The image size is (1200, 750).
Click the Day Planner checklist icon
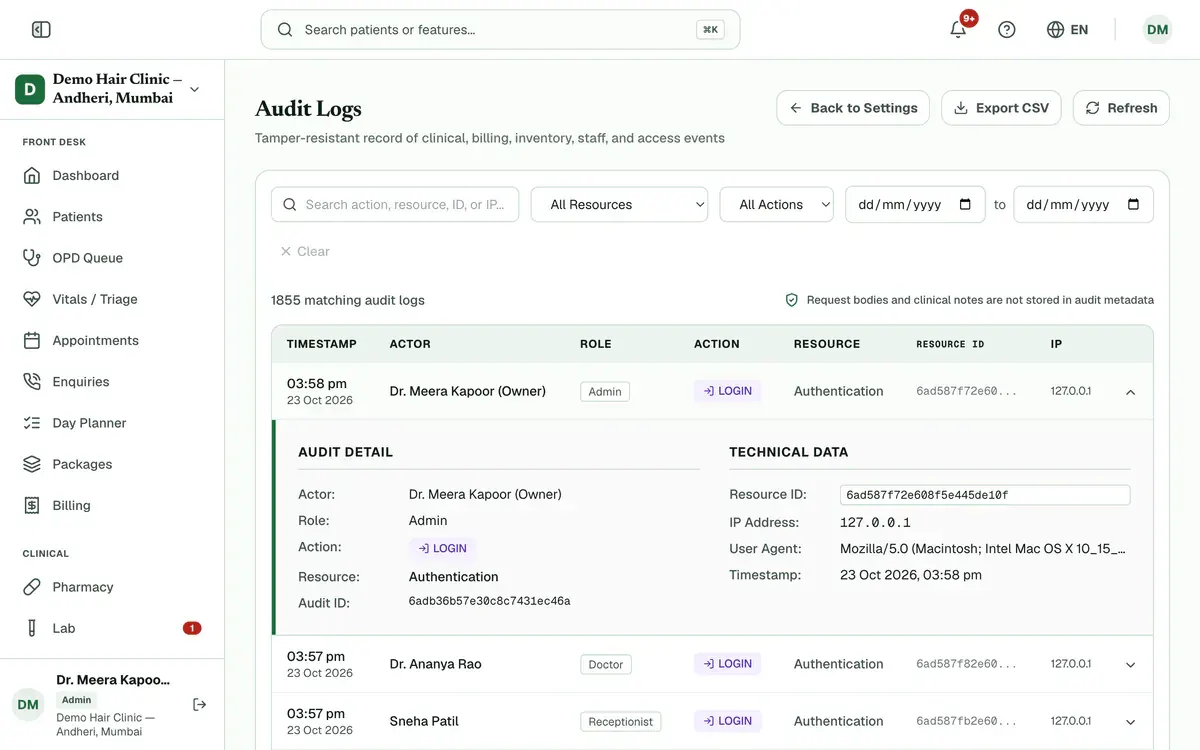click(x=32, y=423)
